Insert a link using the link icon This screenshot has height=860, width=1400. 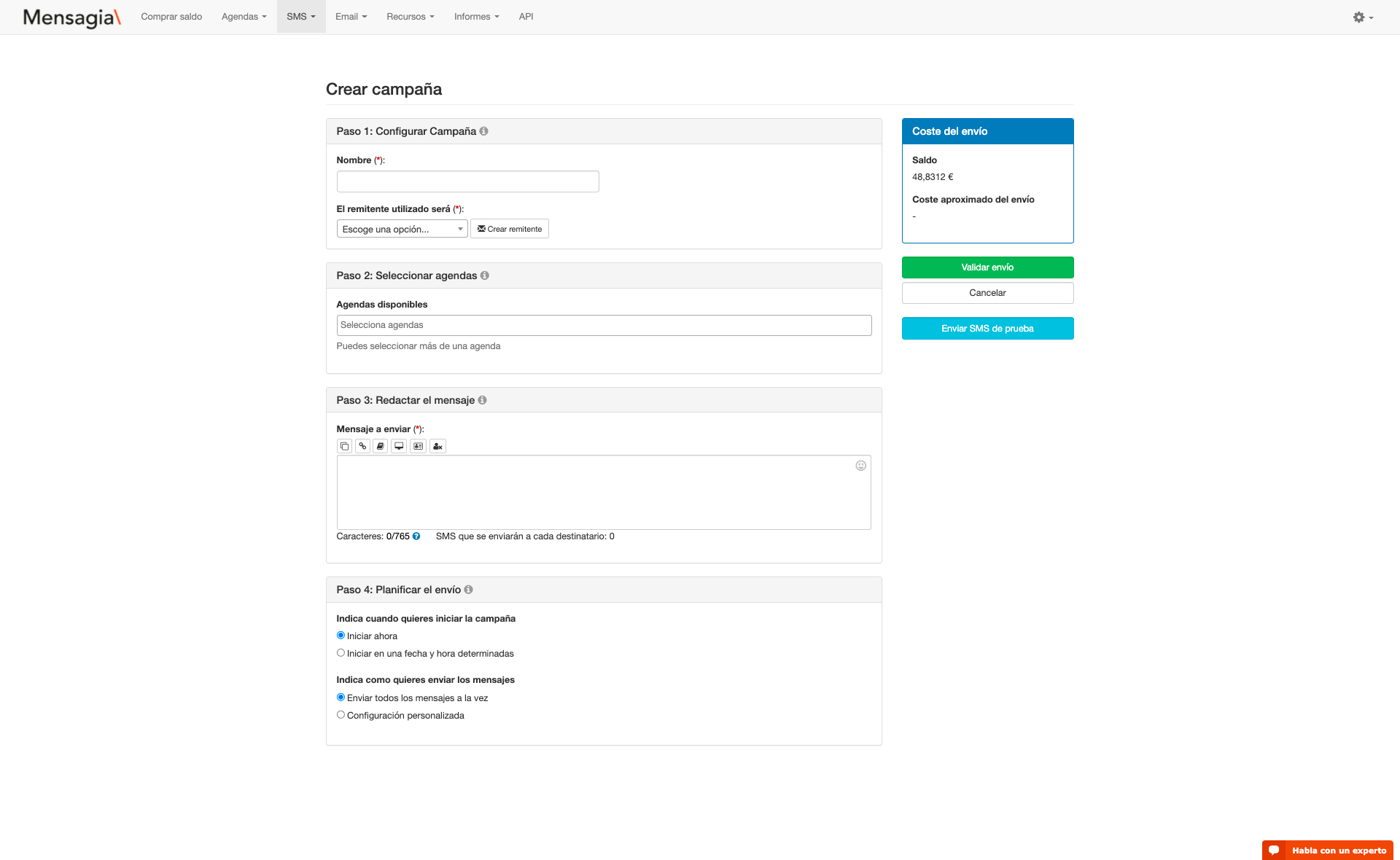[x=362, y=445]
